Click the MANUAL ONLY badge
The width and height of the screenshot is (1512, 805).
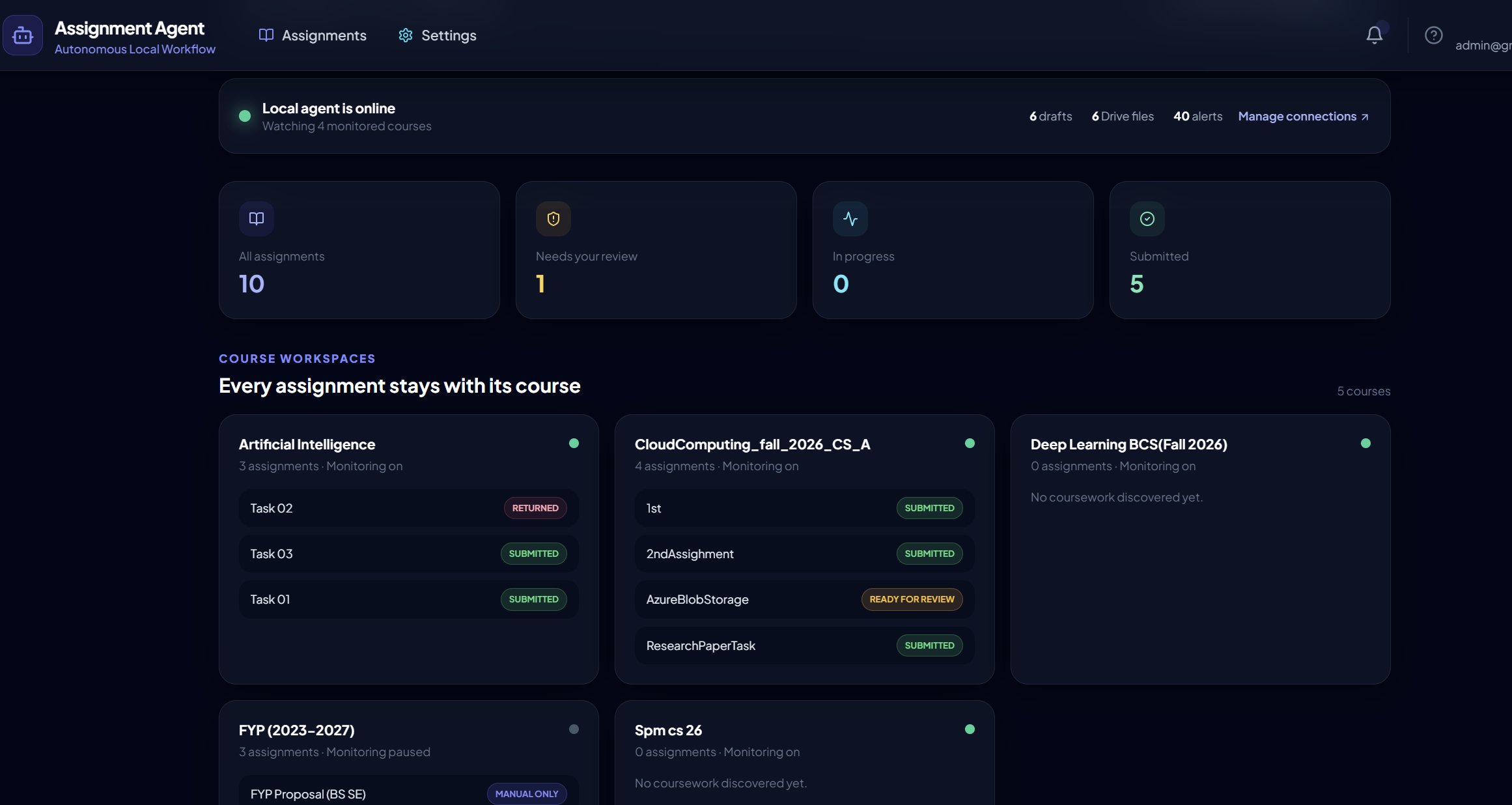527,794
